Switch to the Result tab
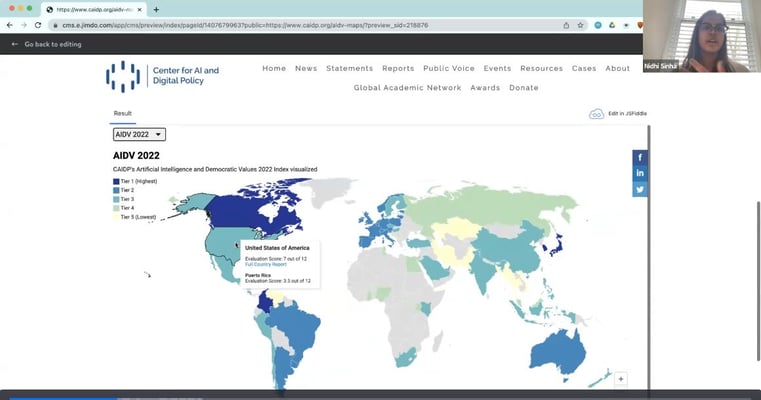The image size is (761, 400). click(122, 114)
